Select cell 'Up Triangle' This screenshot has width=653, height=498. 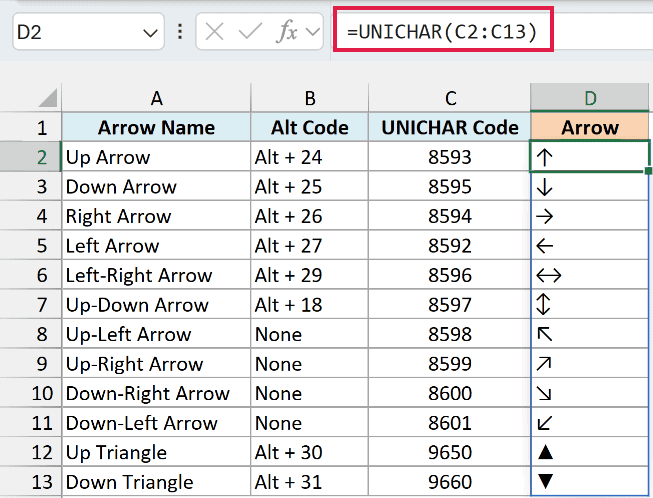coord(156,452)
